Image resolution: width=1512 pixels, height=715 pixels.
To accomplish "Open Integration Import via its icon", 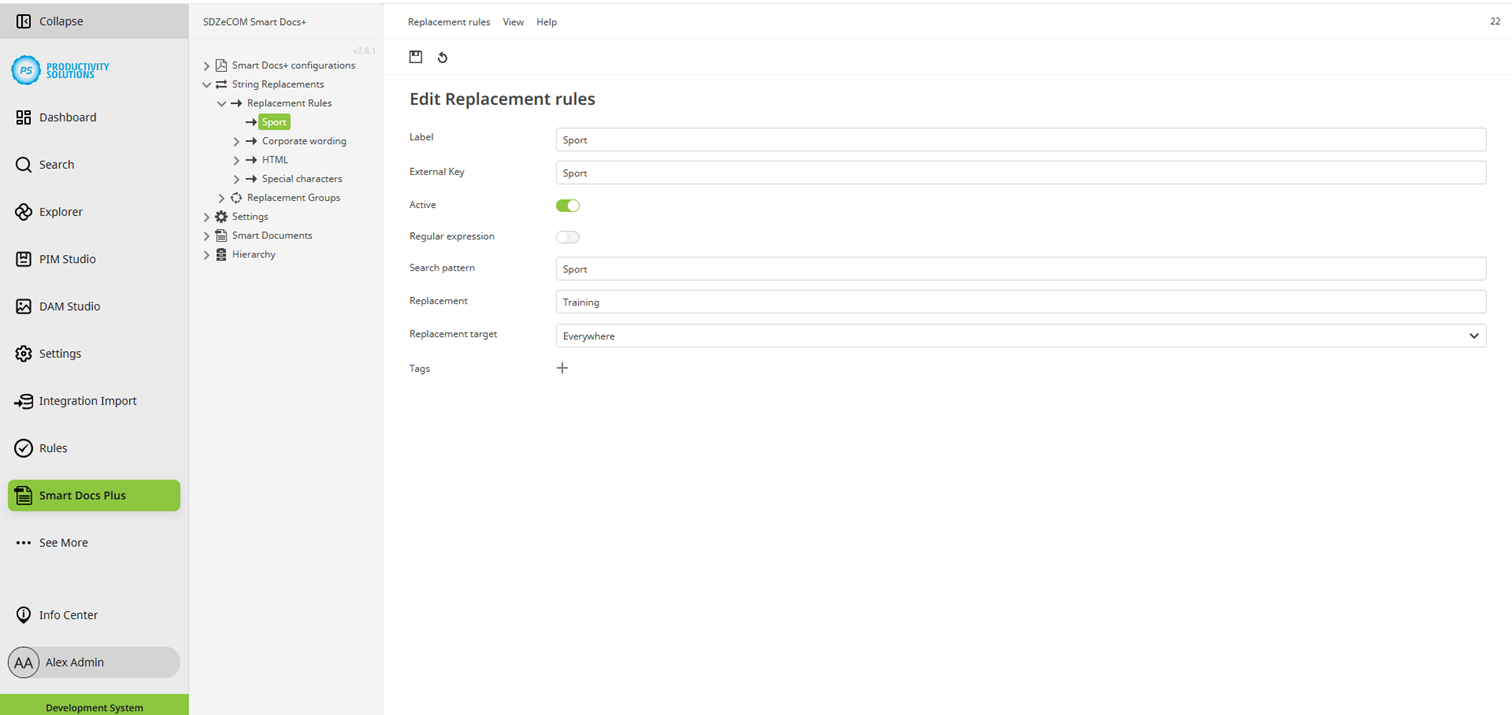I will tap(23, 401).
